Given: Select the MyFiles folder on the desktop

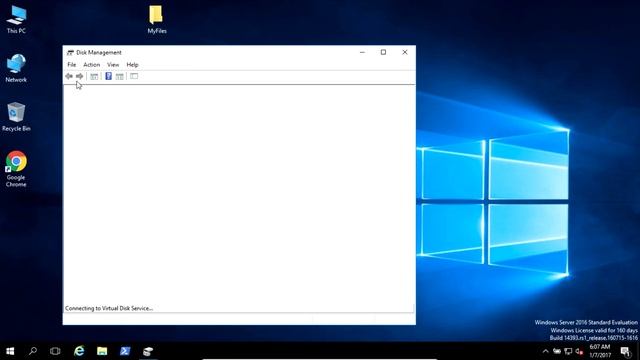Looking at the screenshot, I should (157, 20).
